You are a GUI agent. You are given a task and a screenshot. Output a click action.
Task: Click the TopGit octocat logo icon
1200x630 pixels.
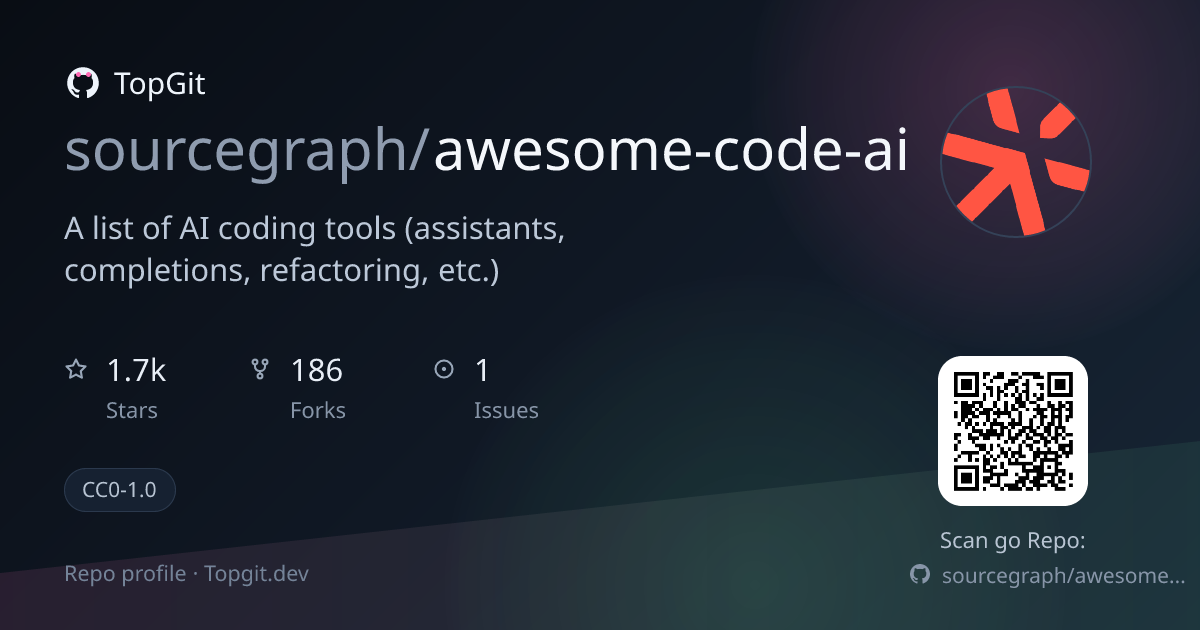(x=82, y=84)
